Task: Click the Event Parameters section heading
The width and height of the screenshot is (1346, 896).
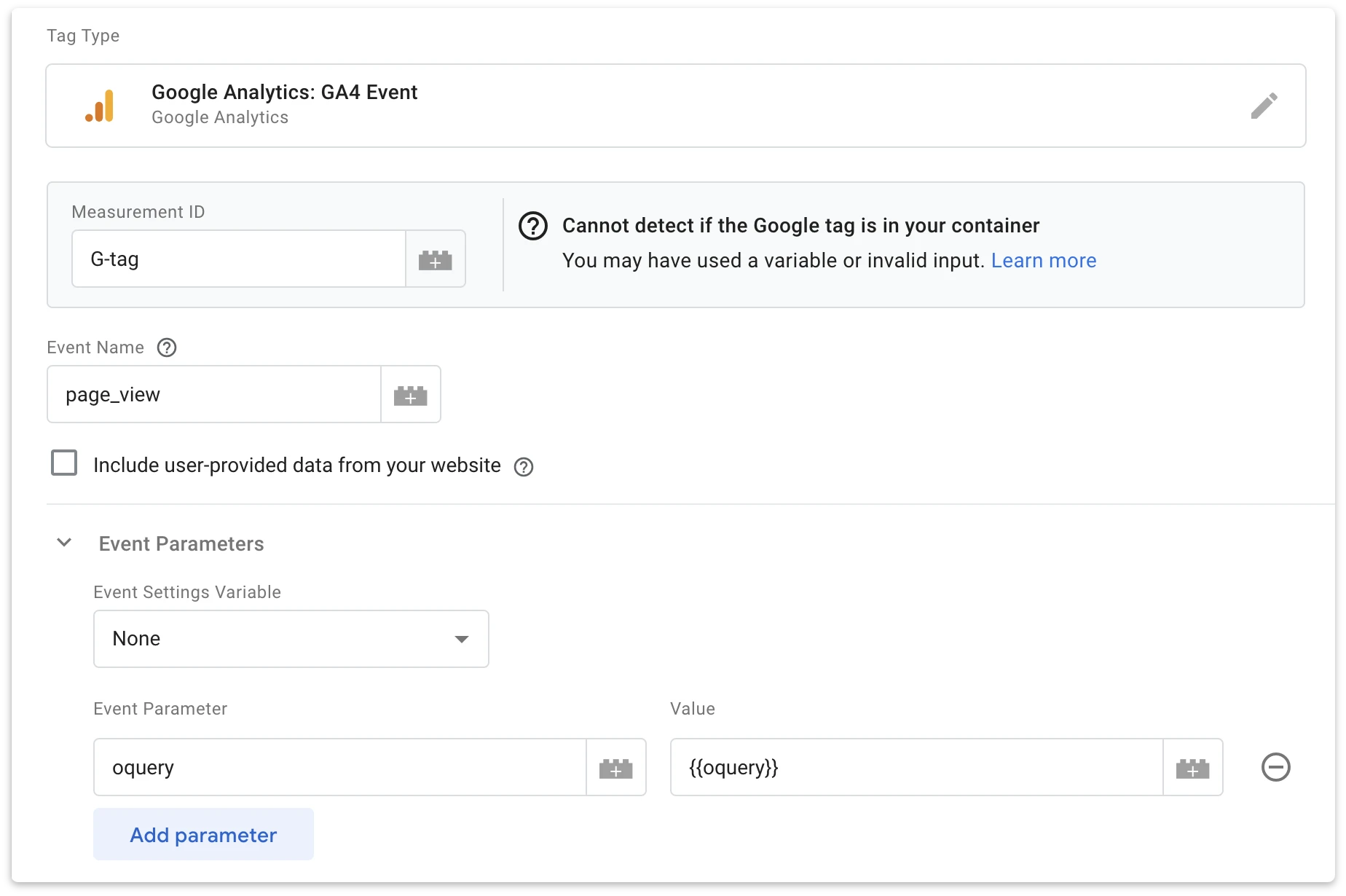Action: (181, 544)
